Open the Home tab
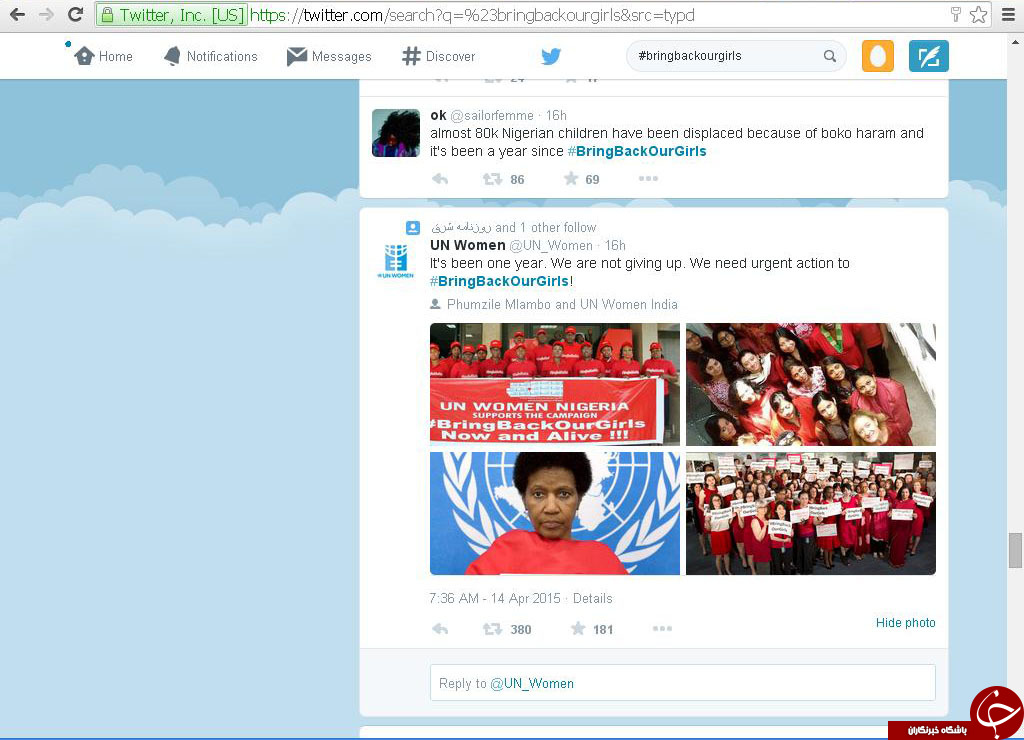Image resolution: width=1024 pixels, height=740 pixels. pos(103,56)
